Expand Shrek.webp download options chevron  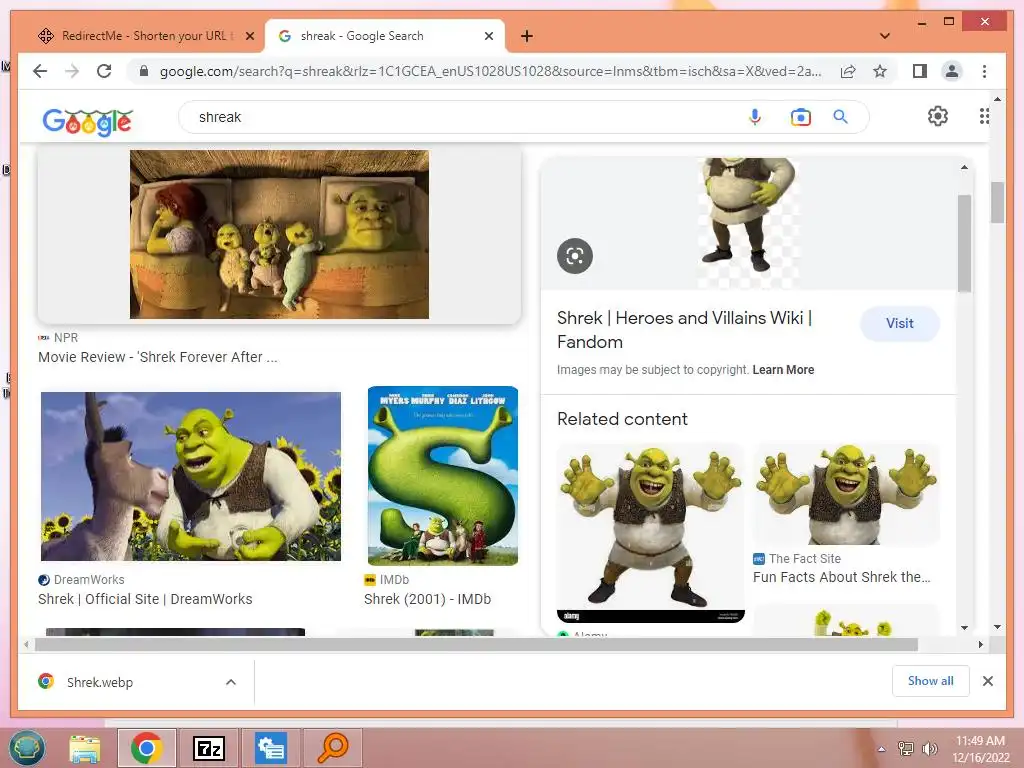tap(231, 682)
